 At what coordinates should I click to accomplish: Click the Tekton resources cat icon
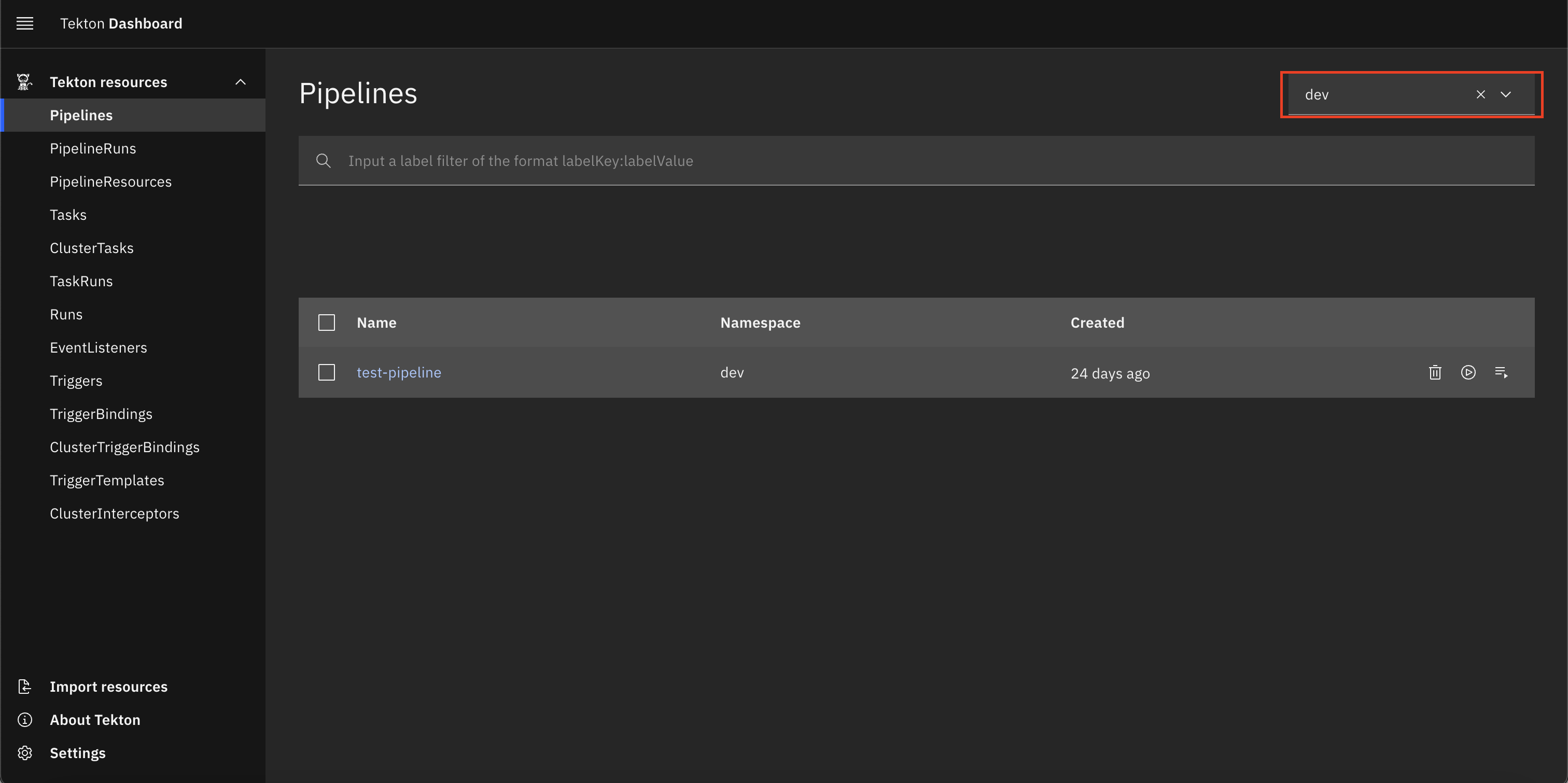(24, 82)
